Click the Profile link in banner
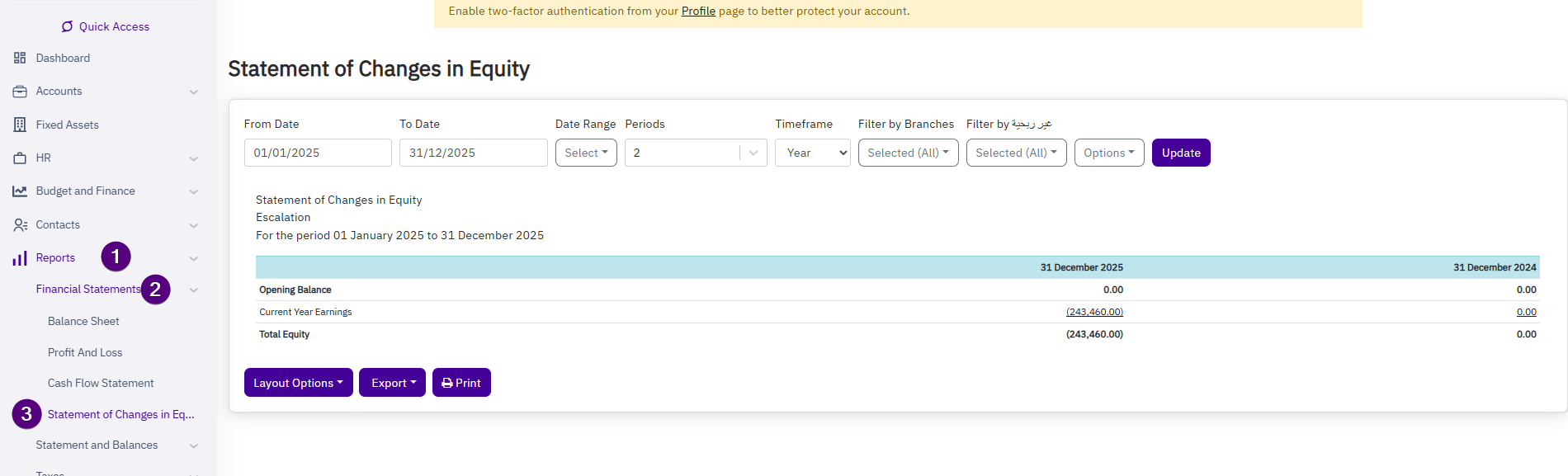The image size is (1568, 476). click(698, 11)
